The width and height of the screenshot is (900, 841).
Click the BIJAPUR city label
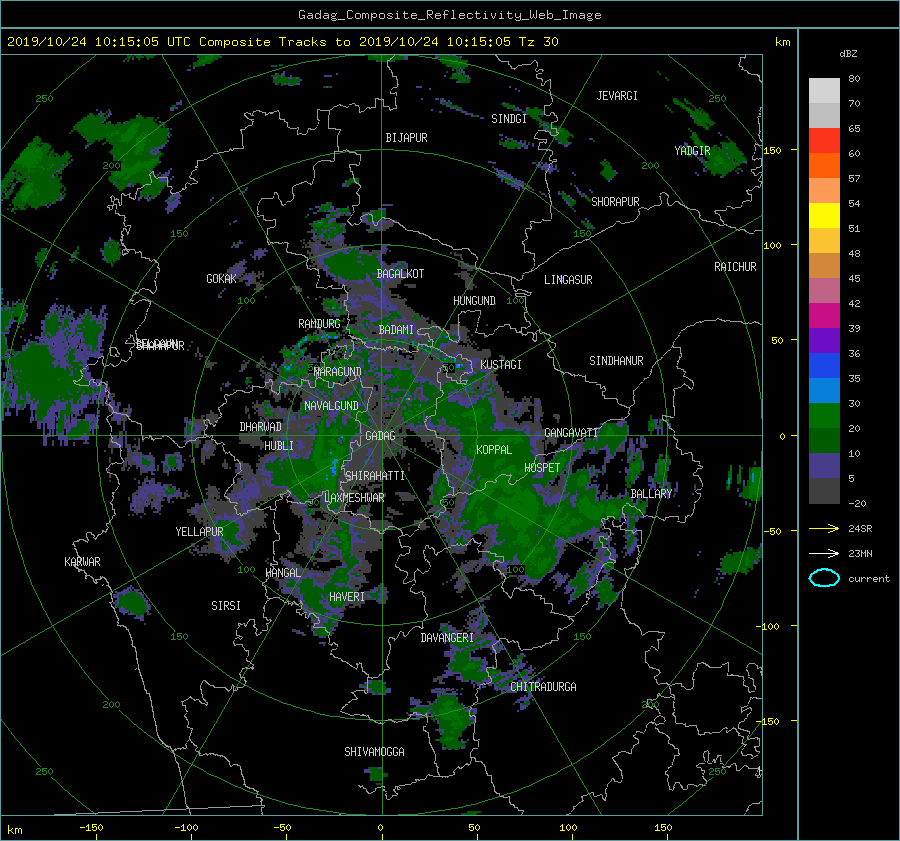(406, 138)
